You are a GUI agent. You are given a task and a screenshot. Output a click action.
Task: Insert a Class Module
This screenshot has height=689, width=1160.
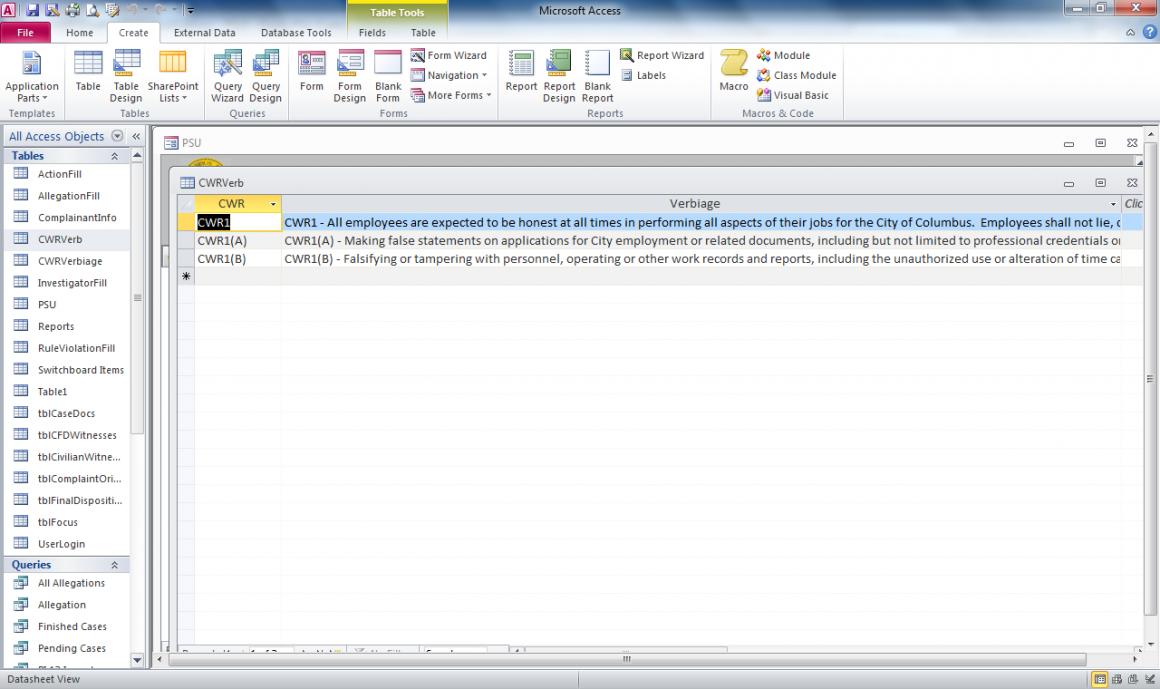click(x=797, y=75)
